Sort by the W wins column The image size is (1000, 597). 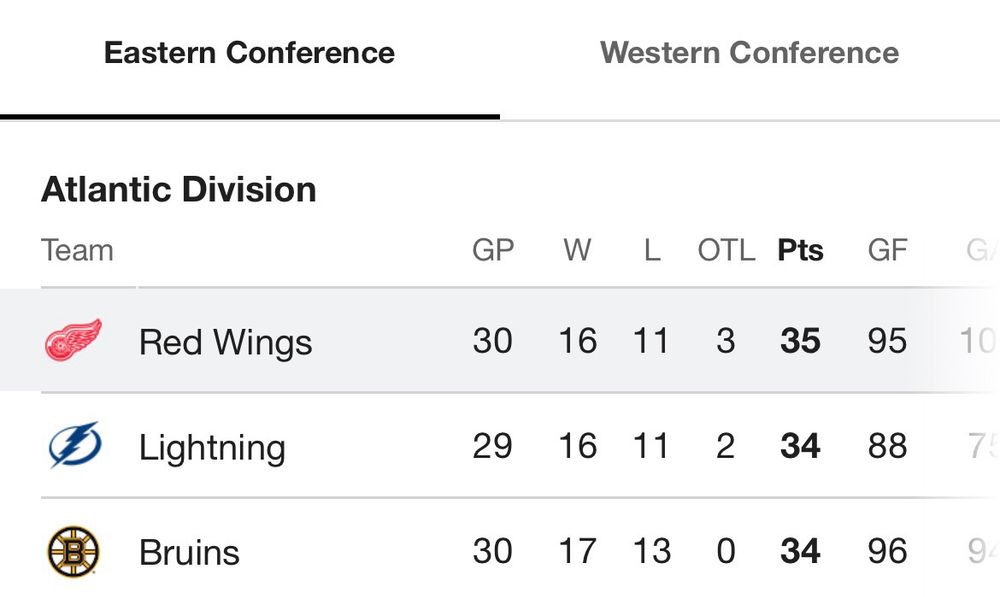point(577,250)
